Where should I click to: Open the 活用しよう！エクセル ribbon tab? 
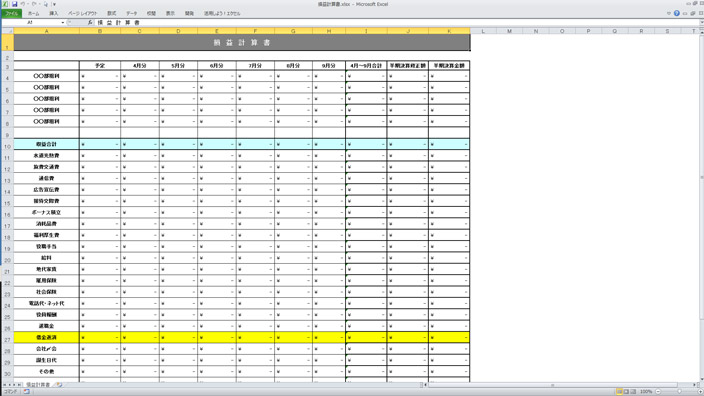click(x=222, y=13)
